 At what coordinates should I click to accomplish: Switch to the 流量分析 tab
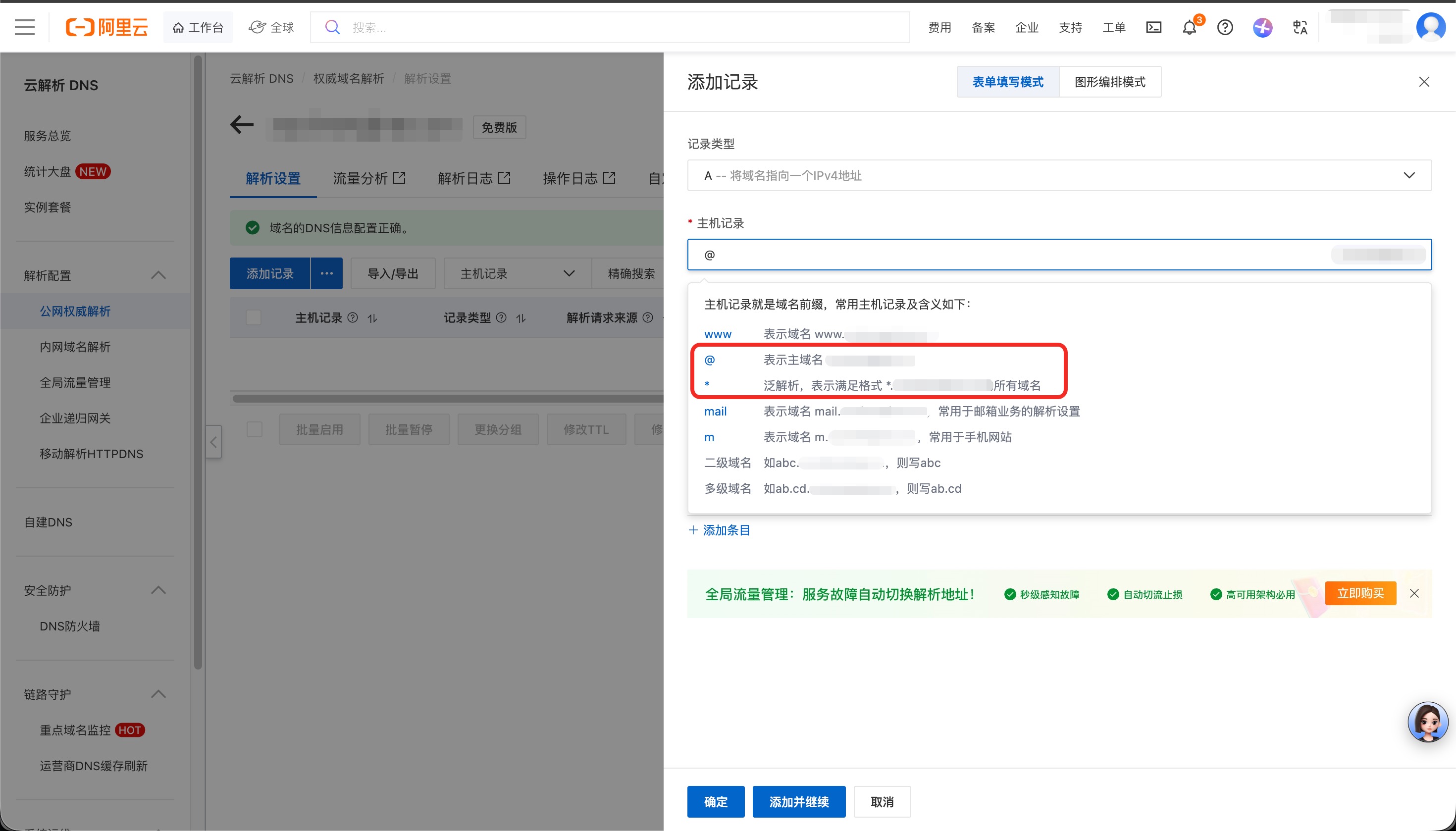[360, 179]
